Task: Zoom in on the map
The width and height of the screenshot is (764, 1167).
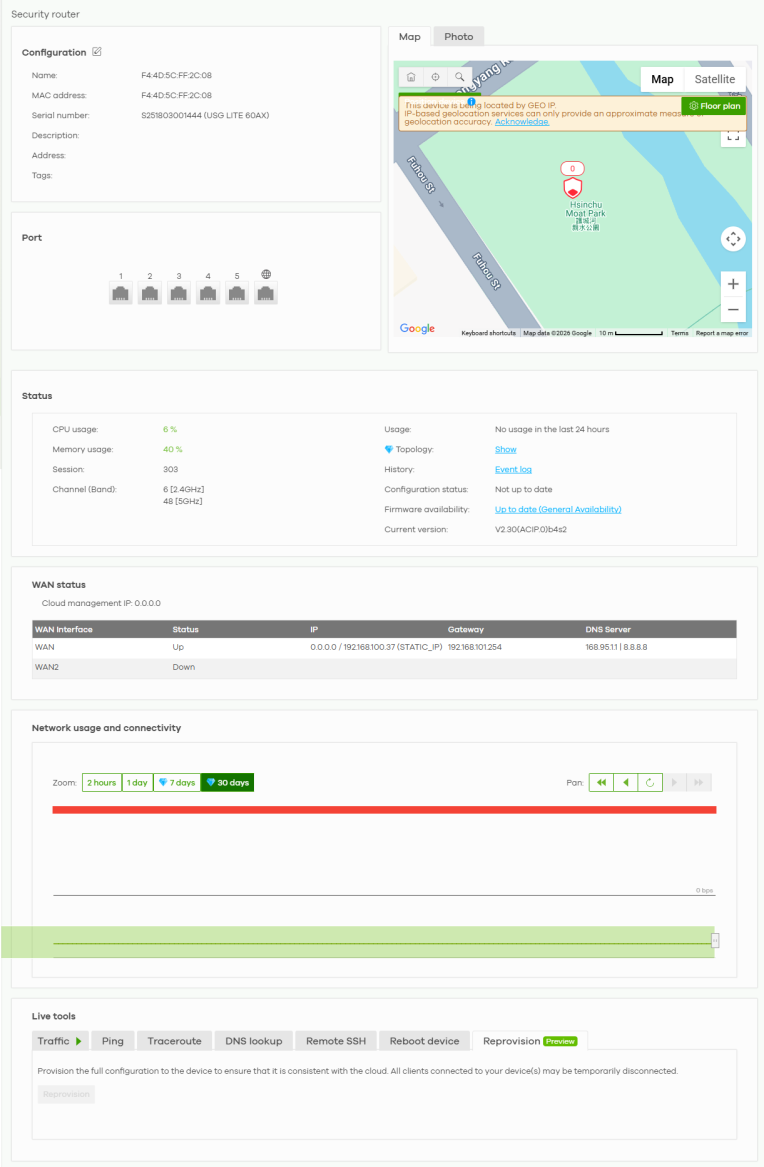Action: coord(733,284)
